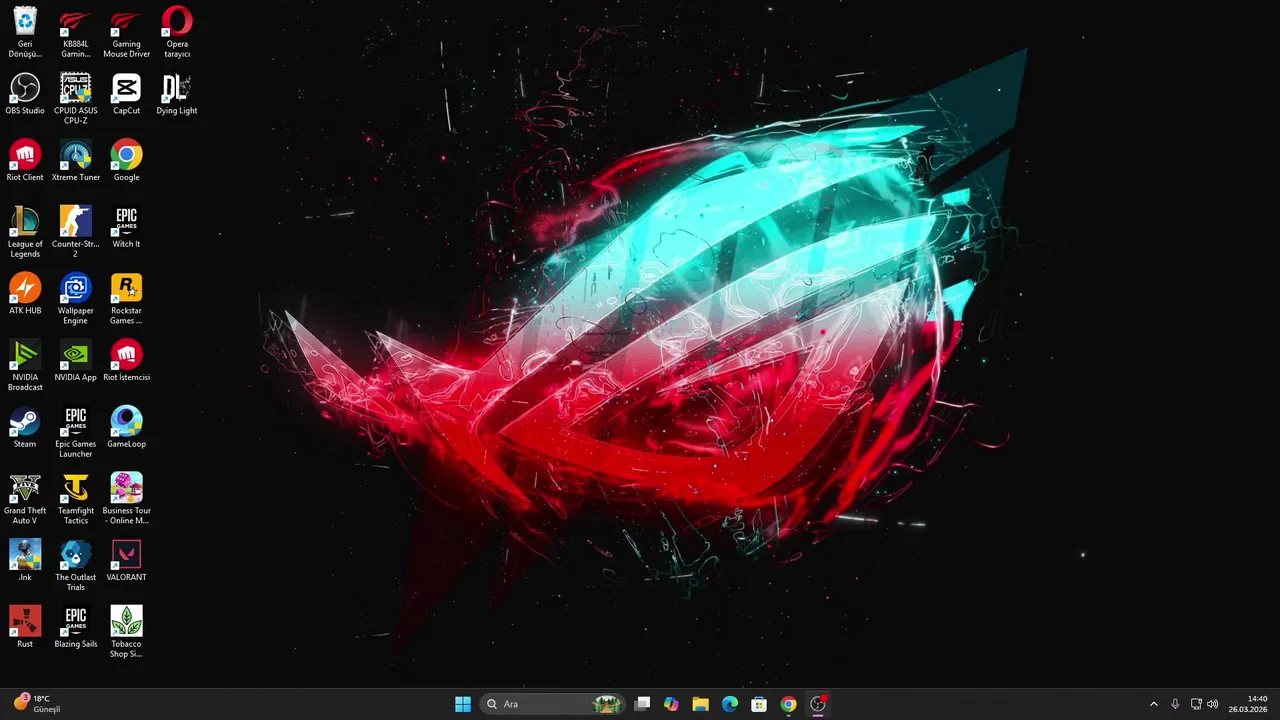The height and width of the screenshot is (720, 1280).
Task: Select the Tobacco Shop Simulator icon
Action: click(126, 632)
